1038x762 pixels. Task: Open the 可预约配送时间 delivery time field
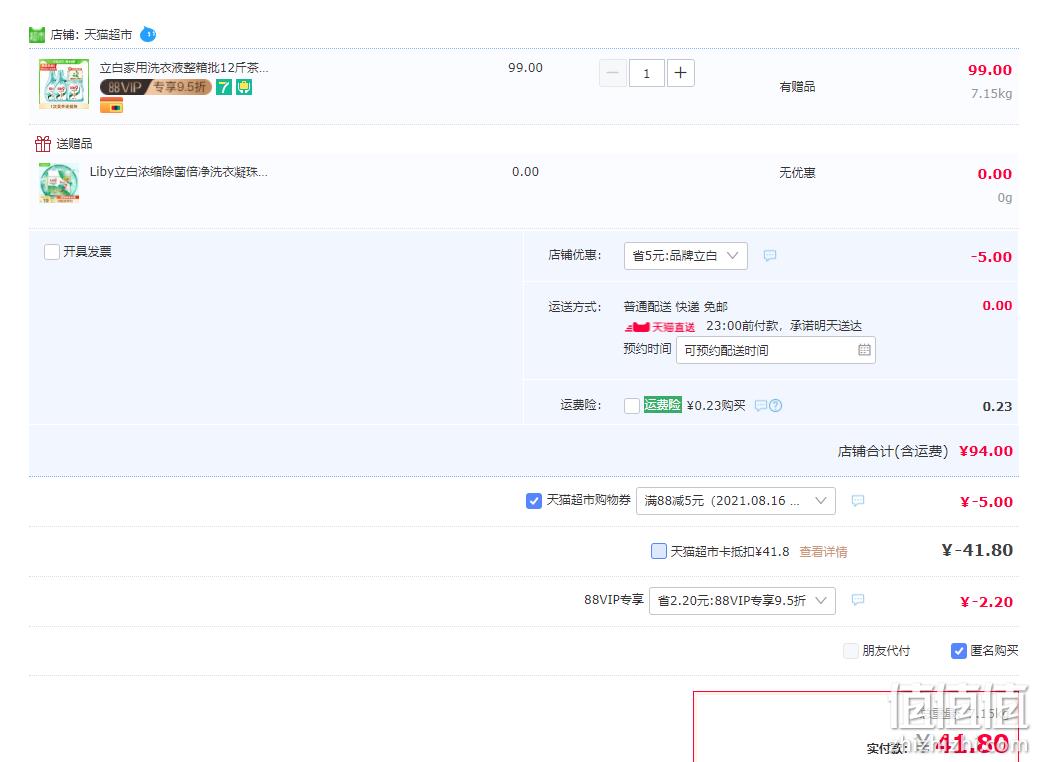(x=776, y=350)
